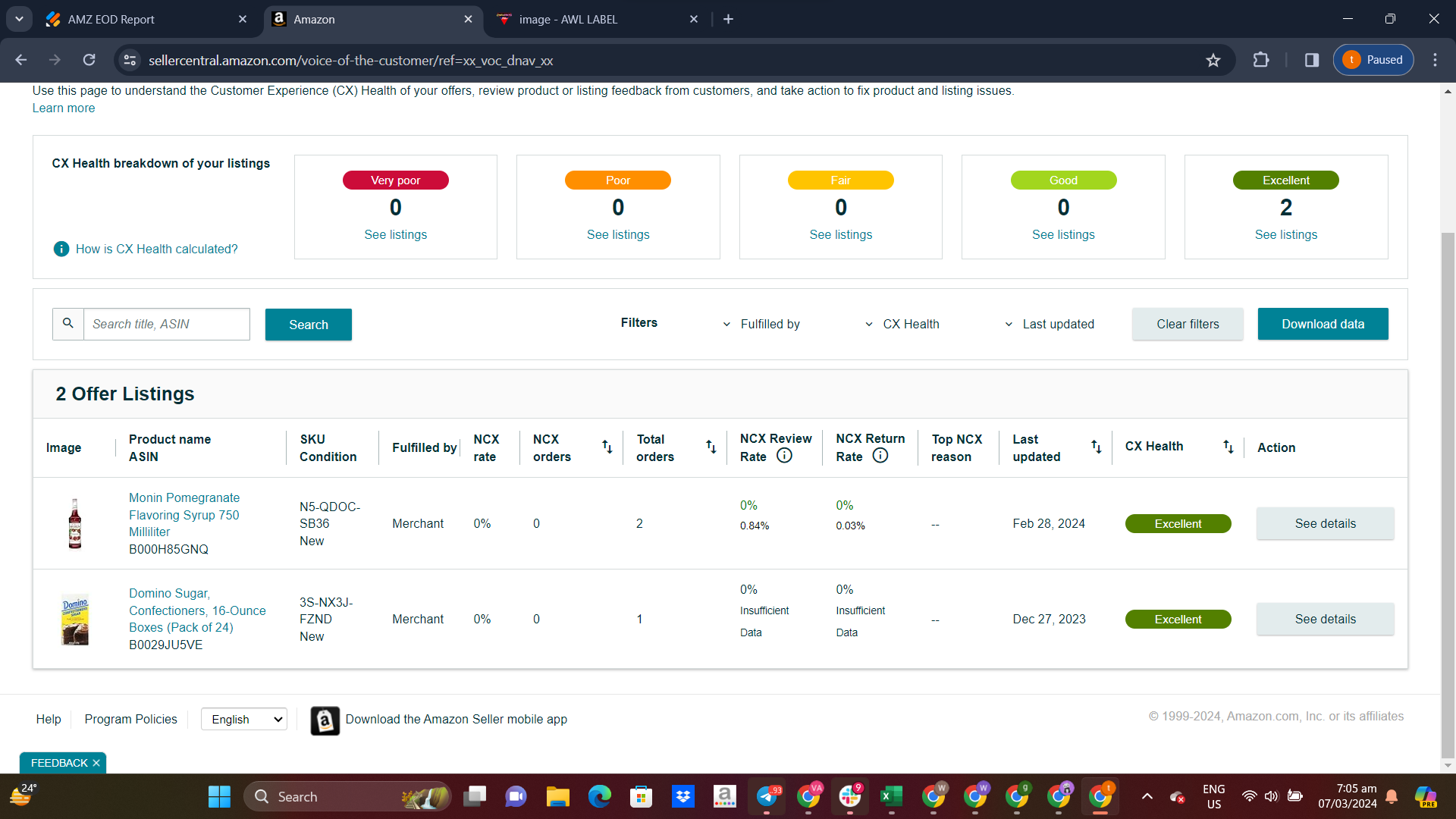
Task: Close the FEEDBACK widget
Action: [x=96, y=763]
